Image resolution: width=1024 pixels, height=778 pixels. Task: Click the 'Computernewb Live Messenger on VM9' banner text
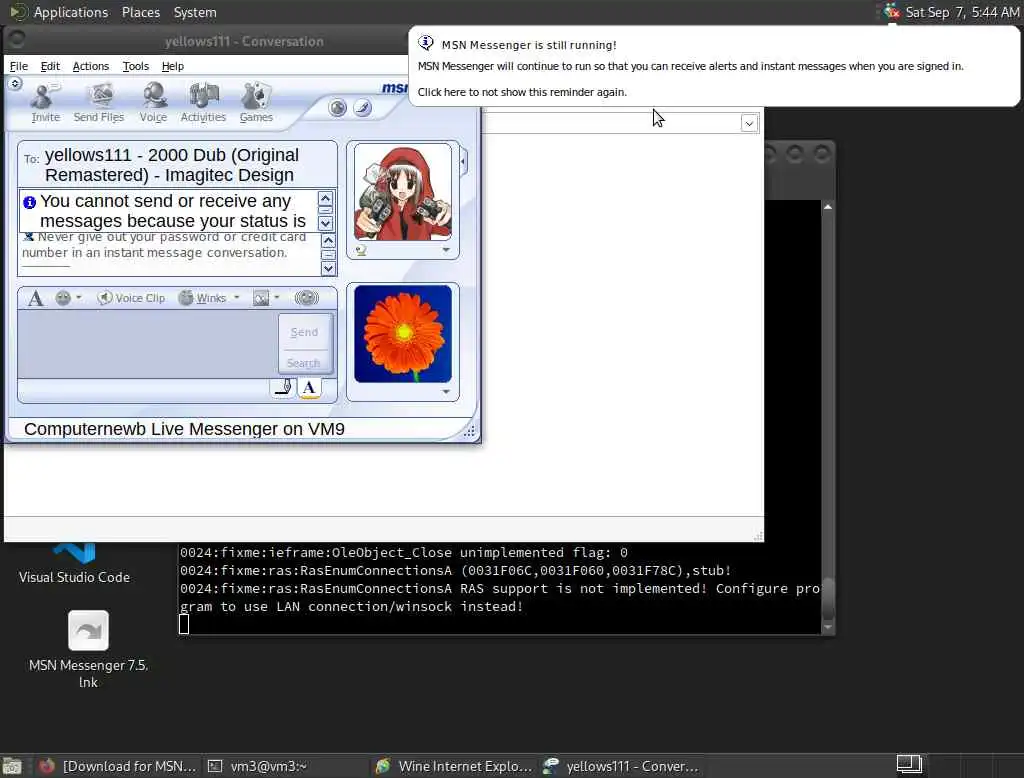click(x=184, y=429)
